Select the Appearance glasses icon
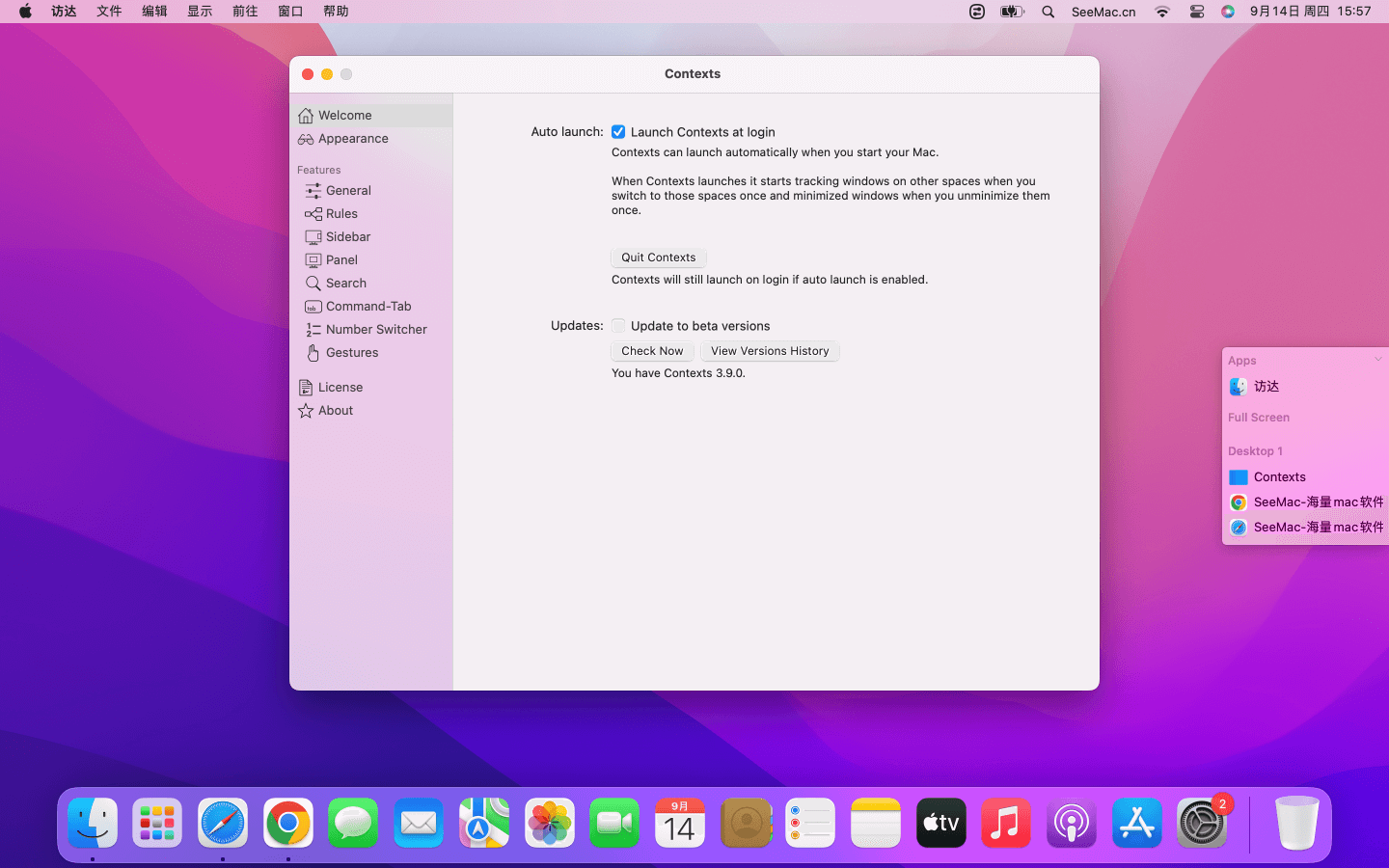Viewport: 1389px width, 868px height. coord(306,139)
